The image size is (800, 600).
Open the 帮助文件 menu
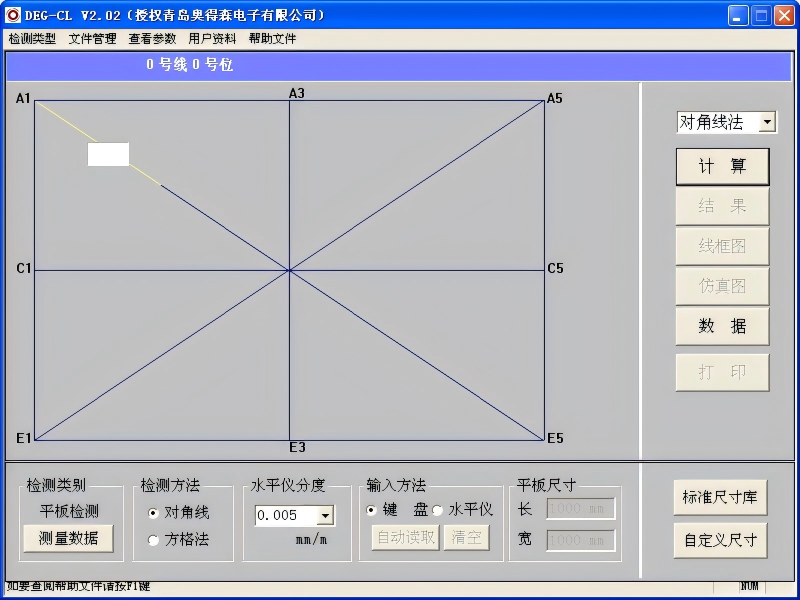pyautogui.click(x=272, y=39)
